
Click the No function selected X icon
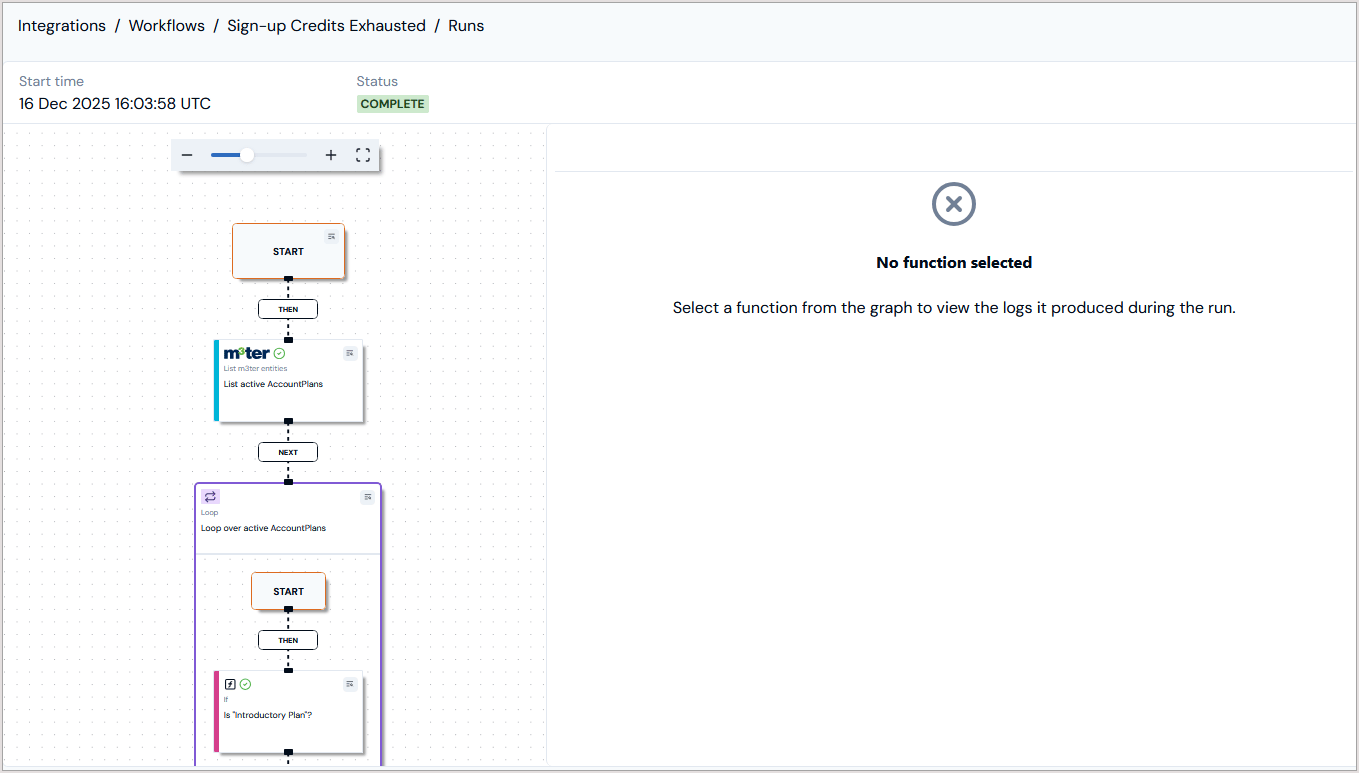pos(954,204)
